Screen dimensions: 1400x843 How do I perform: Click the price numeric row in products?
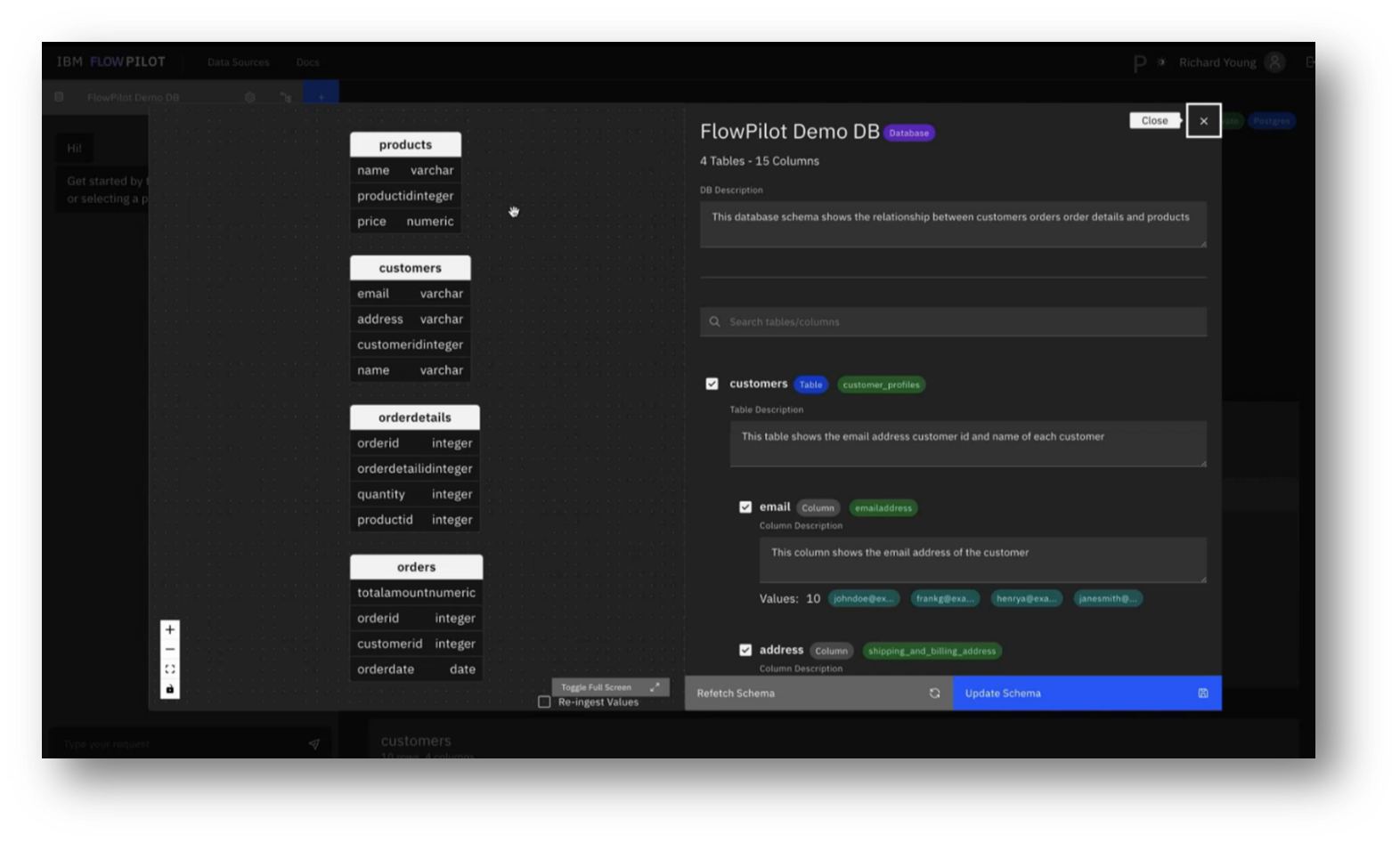[x=405, y=222]
